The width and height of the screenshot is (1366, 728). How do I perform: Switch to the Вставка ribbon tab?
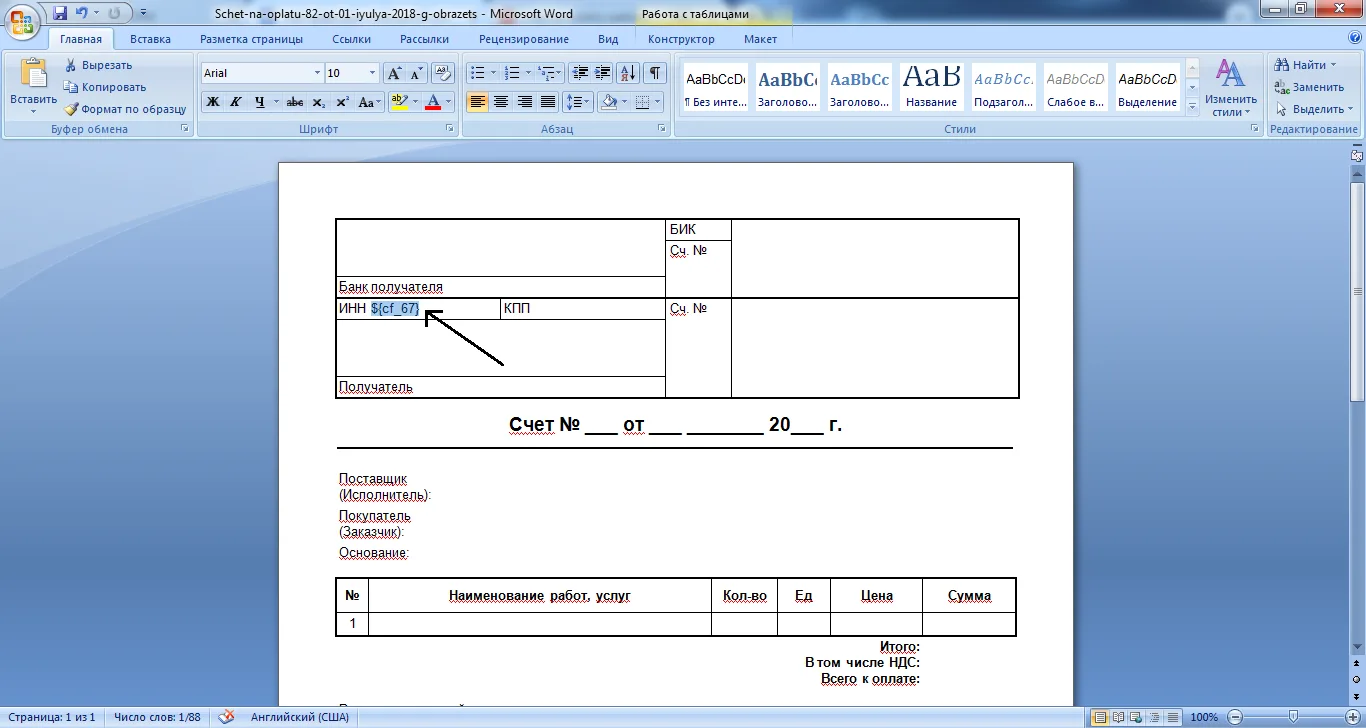pyautogui.click(x=150, y=39)
